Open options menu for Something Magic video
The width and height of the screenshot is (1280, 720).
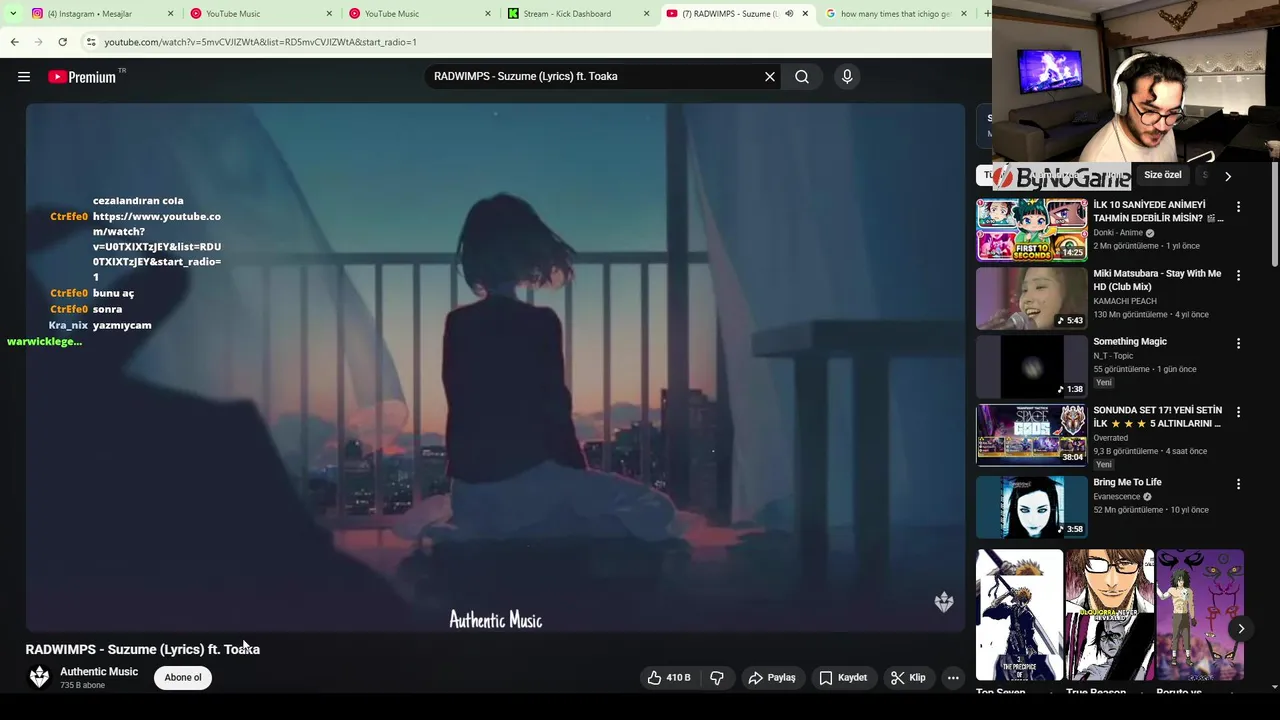pyautogui.click(x=1238, y=343)
